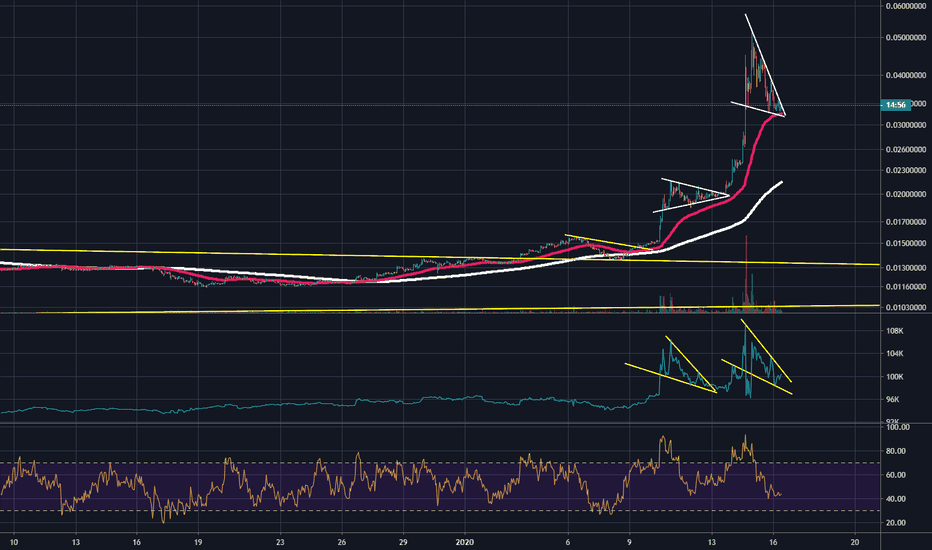Click the date label 20 on time axis
Screen dimensions: 932x550
tap(855, 542)
